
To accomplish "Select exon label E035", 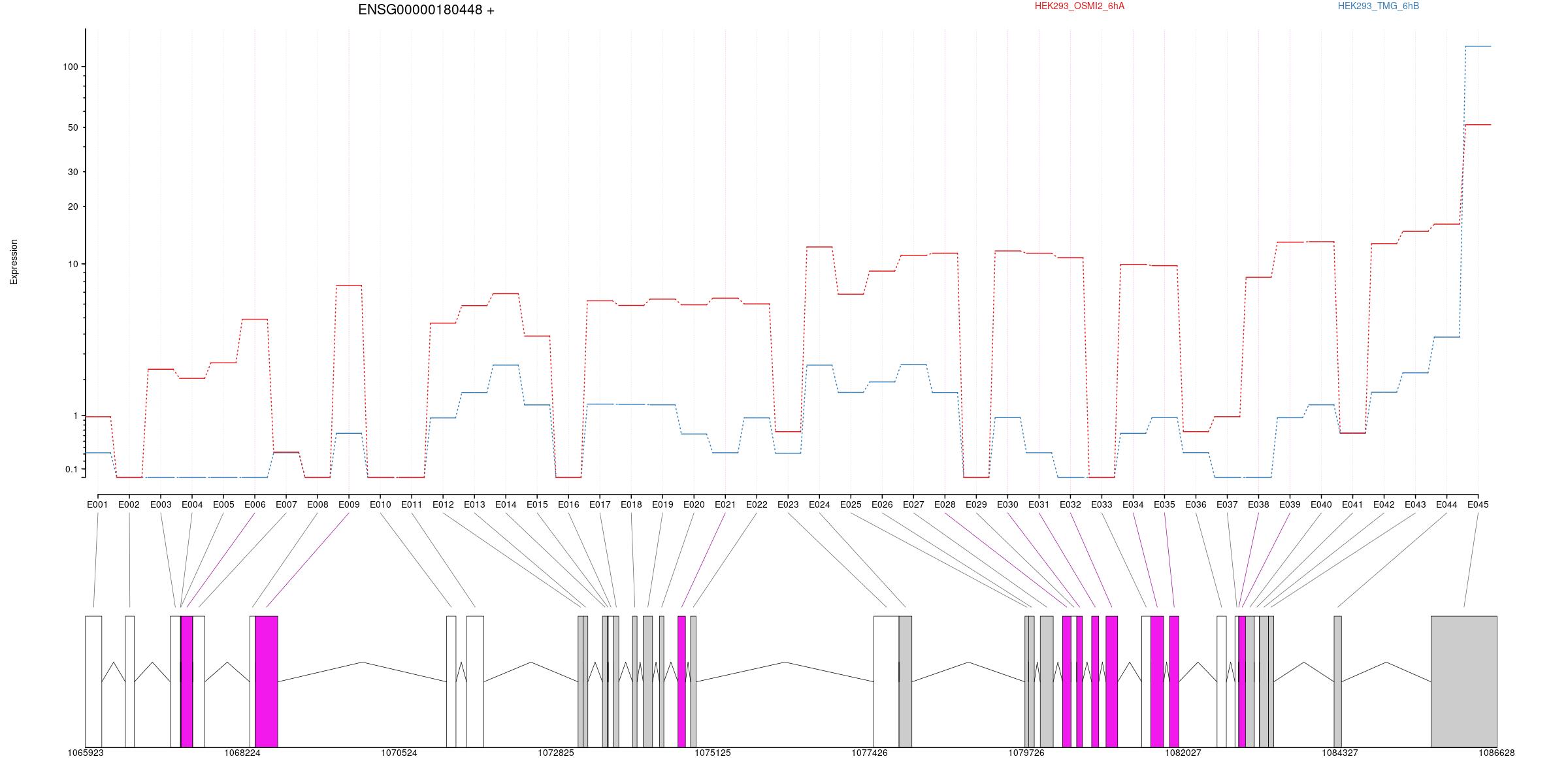I will tap(1164, 504).
